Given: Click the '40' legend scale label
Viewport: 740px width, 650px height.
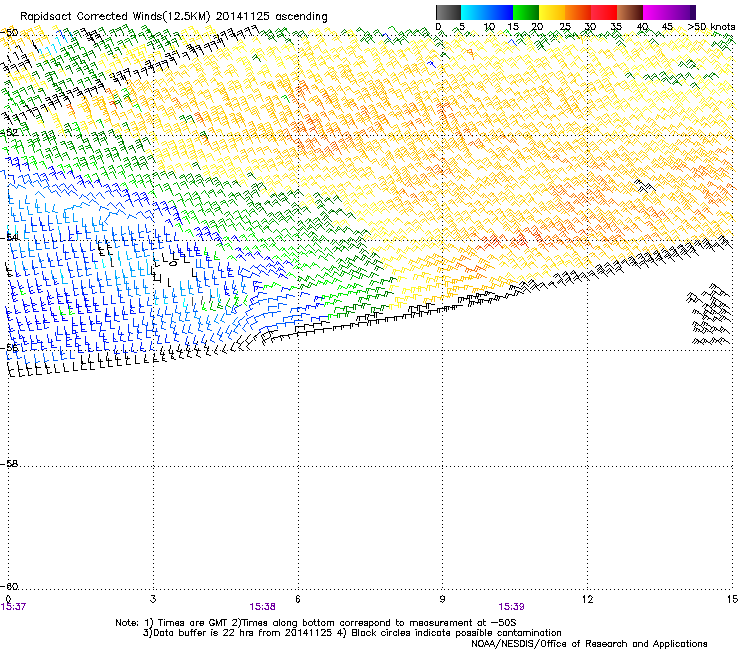Looking at the screenshot, I should point(642,27).
